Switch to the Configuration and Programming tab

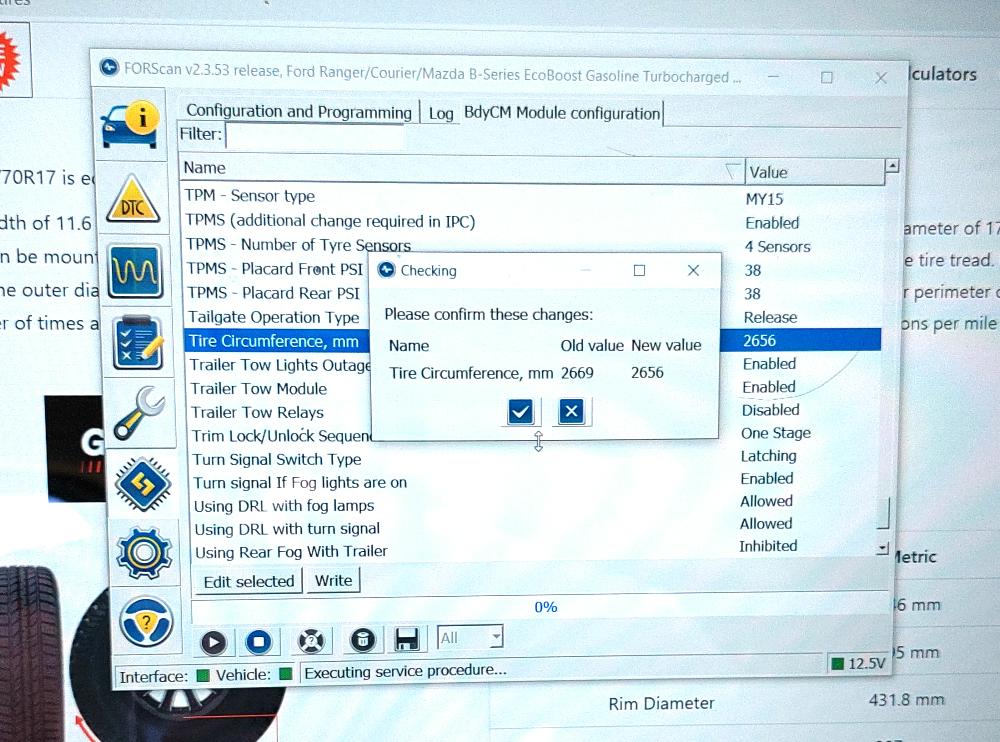point(298,112)
